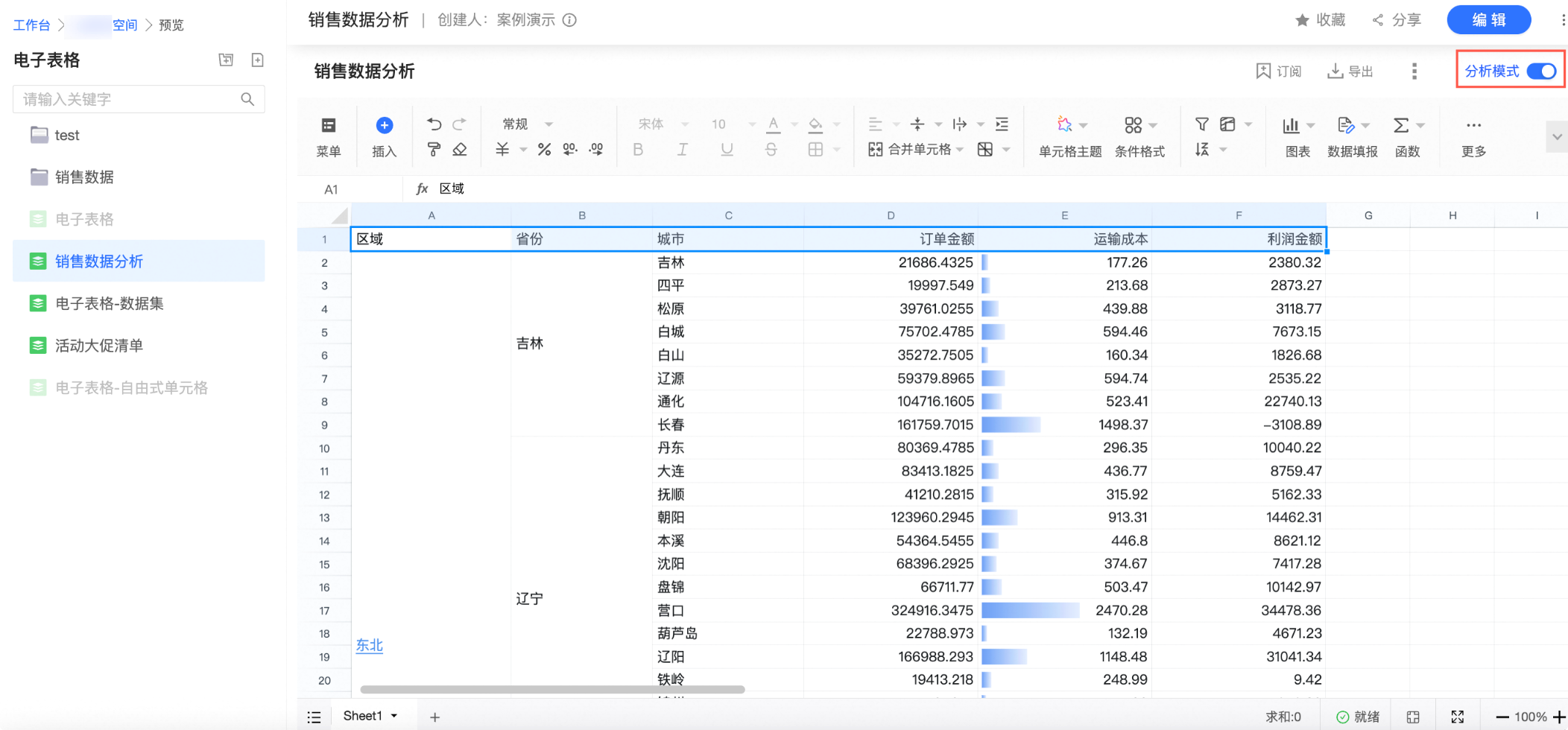Toggle strikethrough text formatting
Image resolution: width=1568 pixels, height=730 pixels.
click(x=771, y=150)
